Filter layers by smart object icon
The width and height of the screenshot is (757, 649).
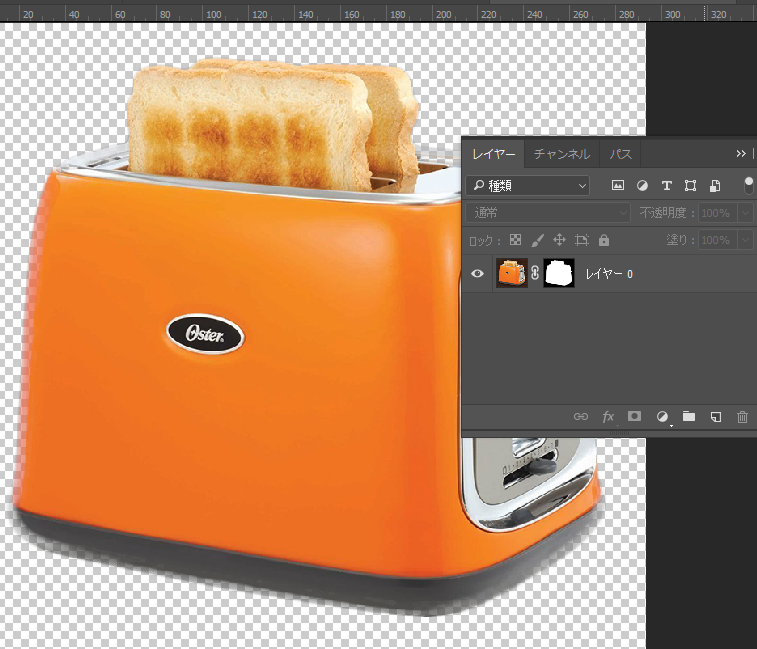click(x=715, y=185)
